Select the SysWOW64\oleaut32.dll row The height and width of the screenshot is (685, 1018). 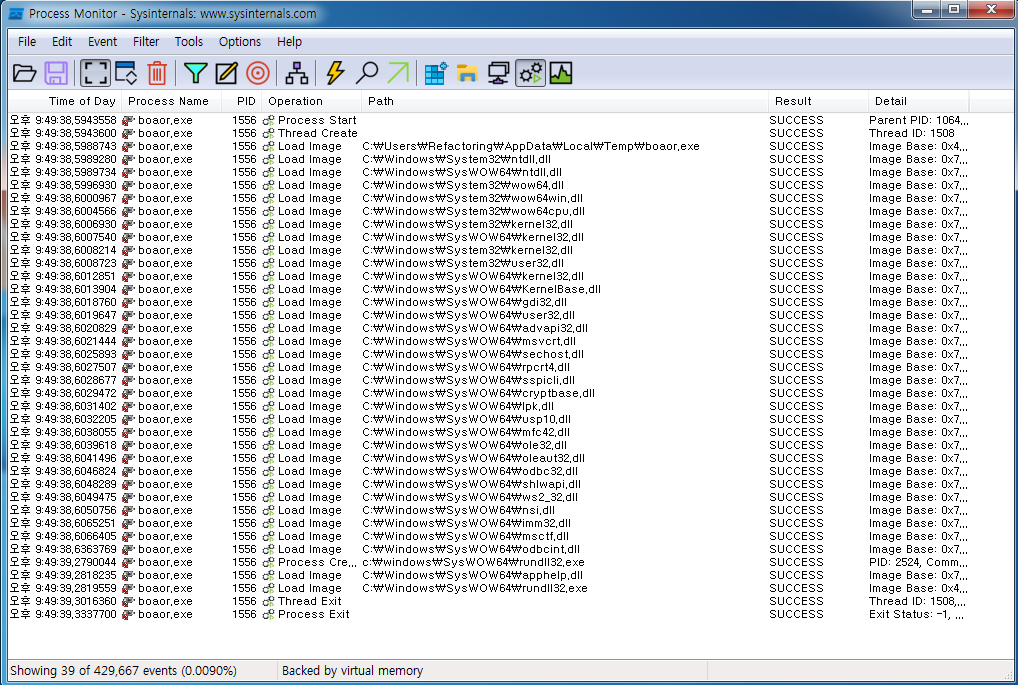(489, 458)
